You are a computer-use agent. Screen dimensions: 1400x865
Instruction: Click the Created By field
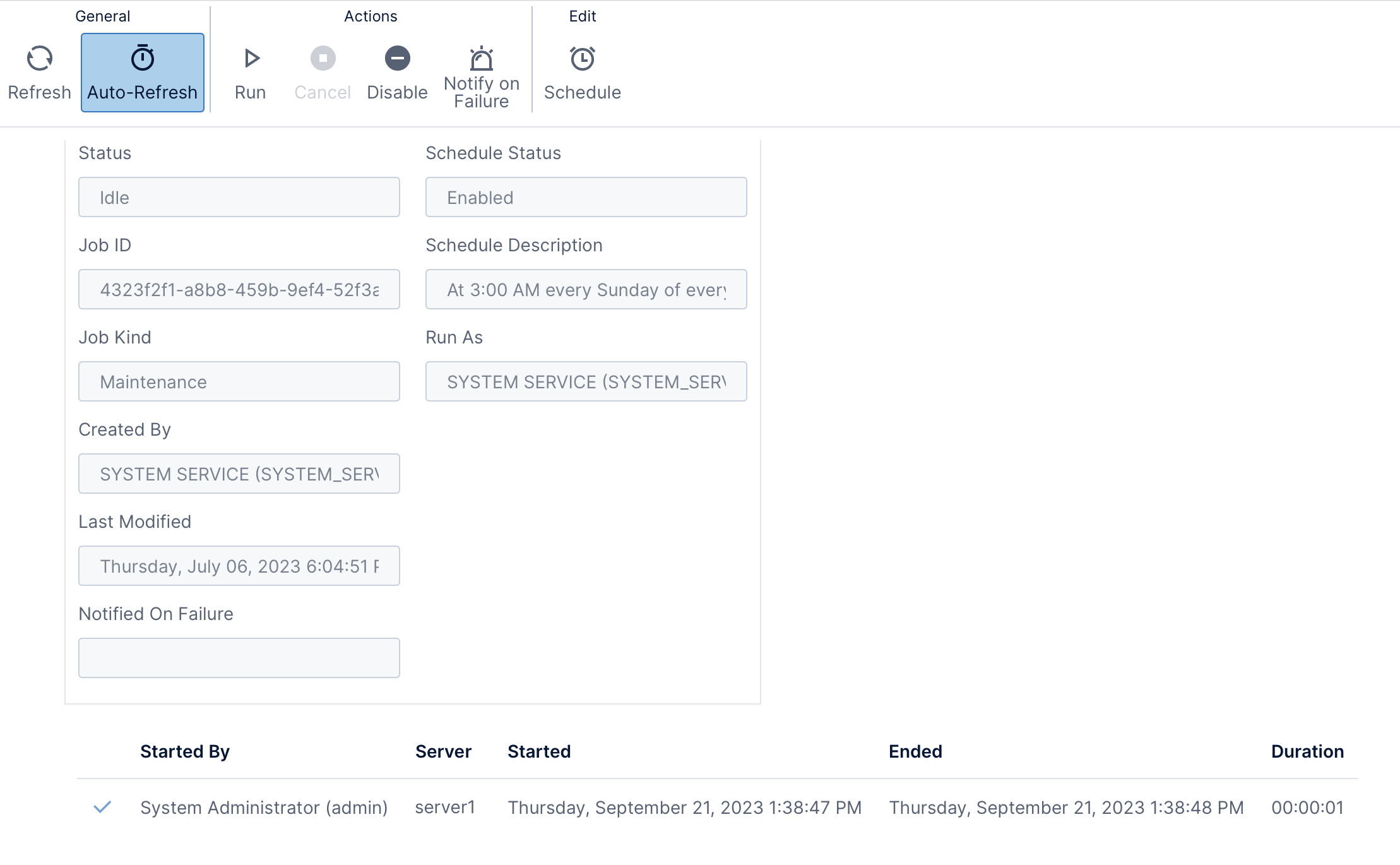pyautogui.click(x=239, y=474)
